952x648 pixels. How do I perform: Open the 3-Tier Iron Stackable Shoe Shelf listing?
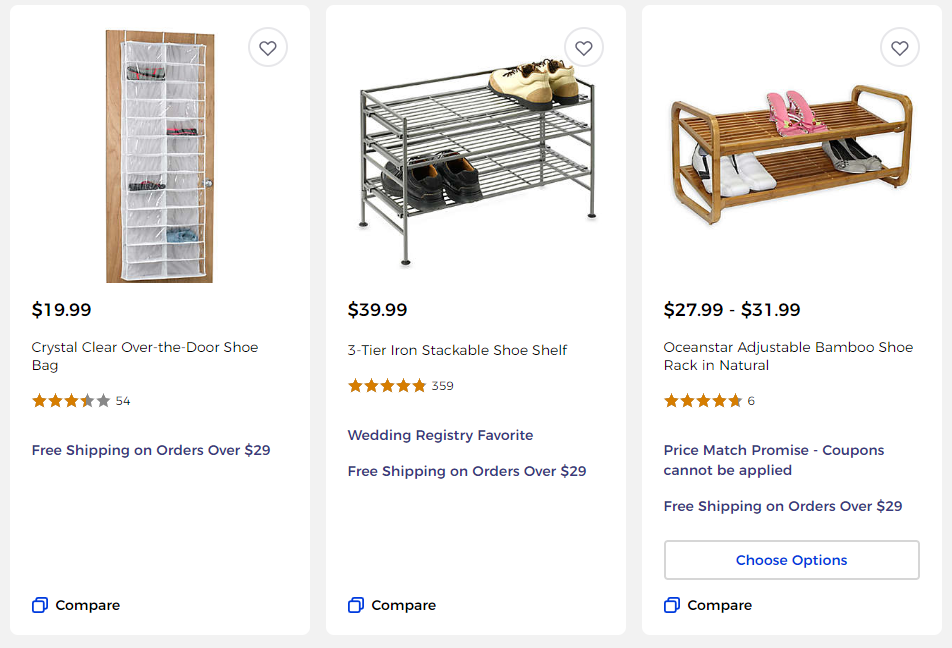pos(458,350)
